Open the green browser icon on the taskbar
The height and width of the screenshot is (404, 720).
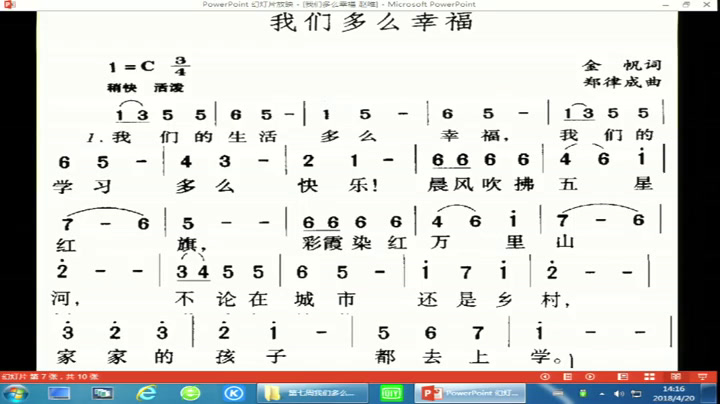coord(190,392)
